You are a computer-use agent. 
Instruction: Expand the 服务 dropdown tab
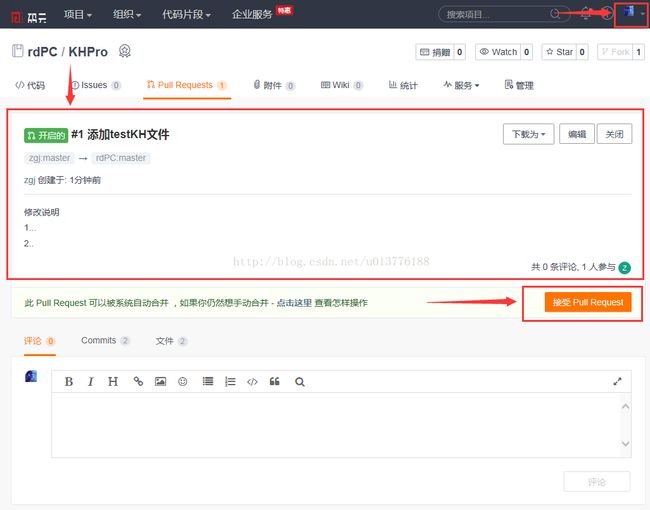[461, 85]
